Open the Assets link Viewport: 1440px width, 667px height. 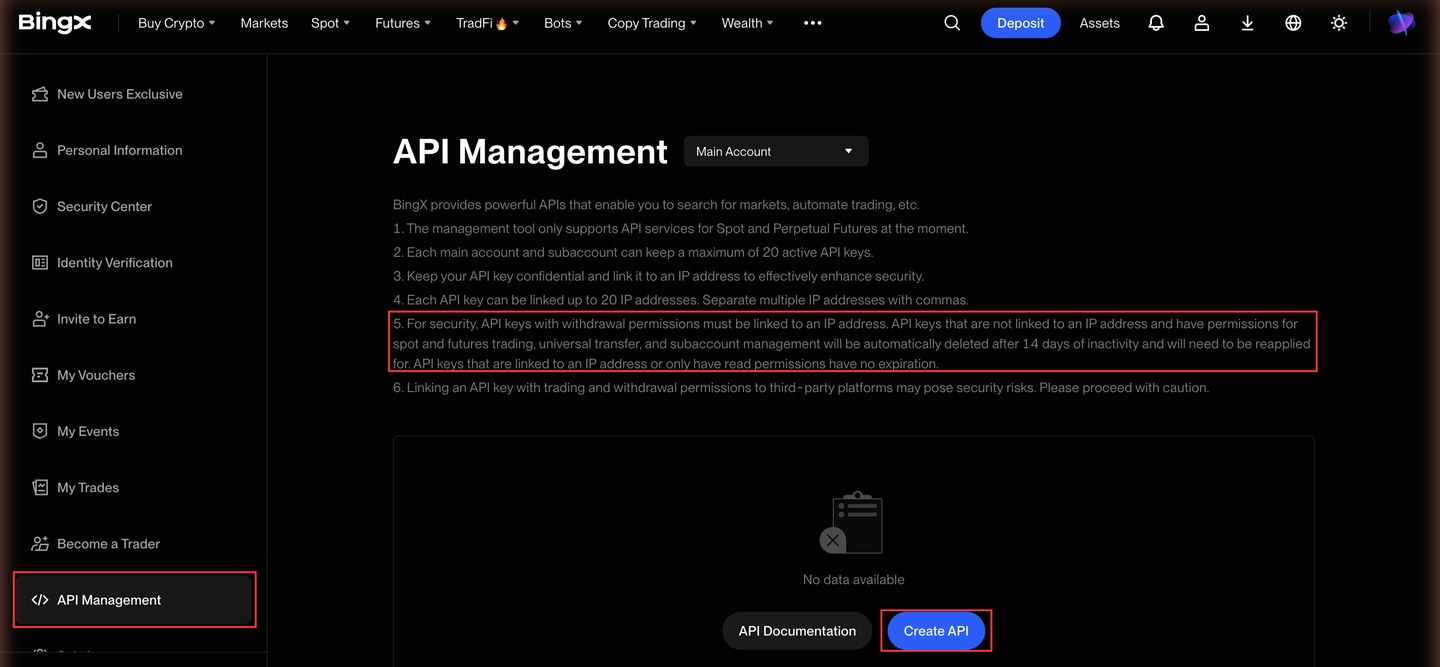(x=1099, y=23)
